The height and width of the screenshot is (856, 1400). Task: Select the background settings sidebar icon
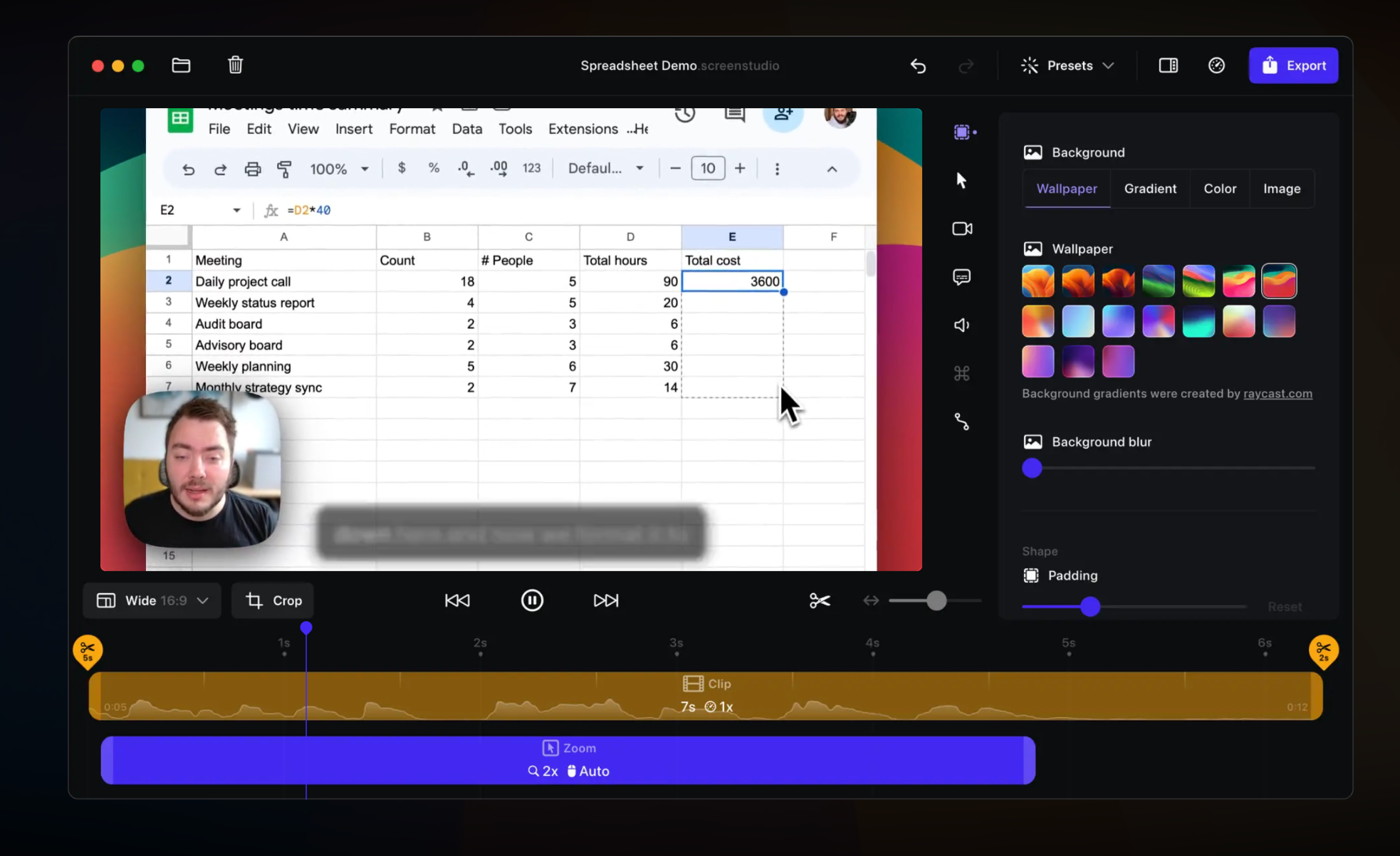click(x=963, y=132)
